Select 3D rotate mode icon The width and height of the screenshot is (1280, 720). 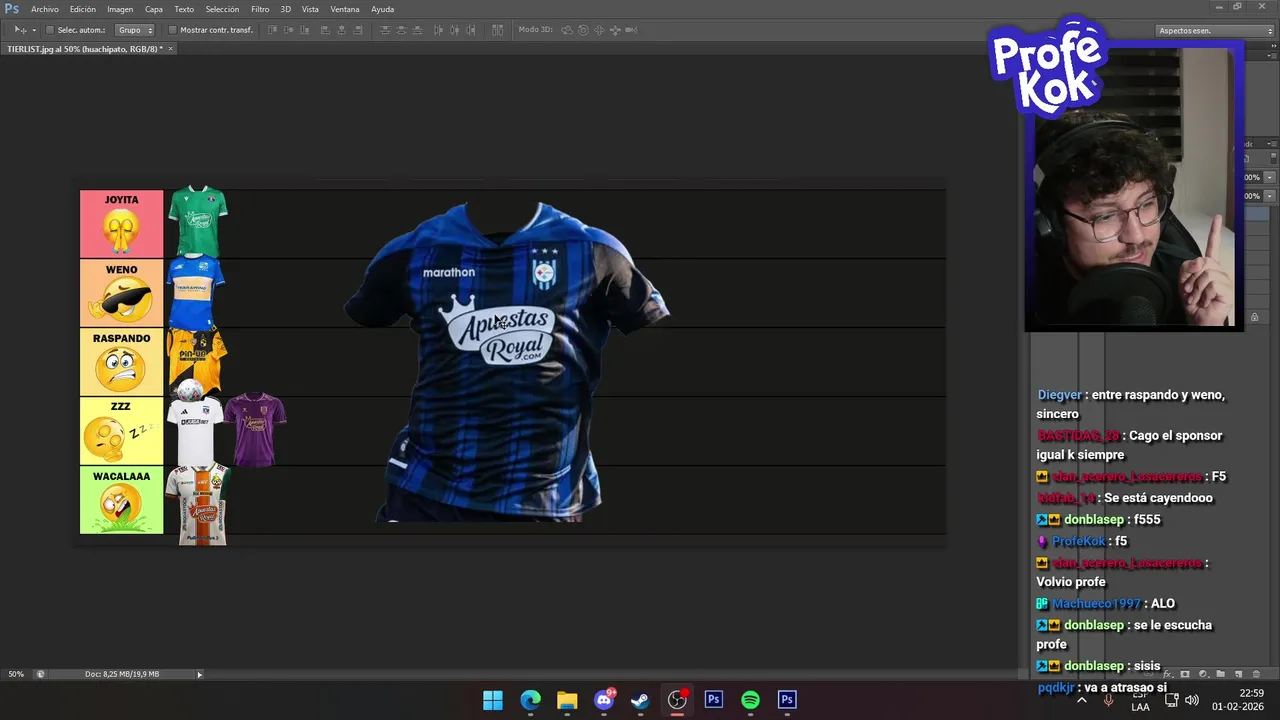tap(567, 30)
